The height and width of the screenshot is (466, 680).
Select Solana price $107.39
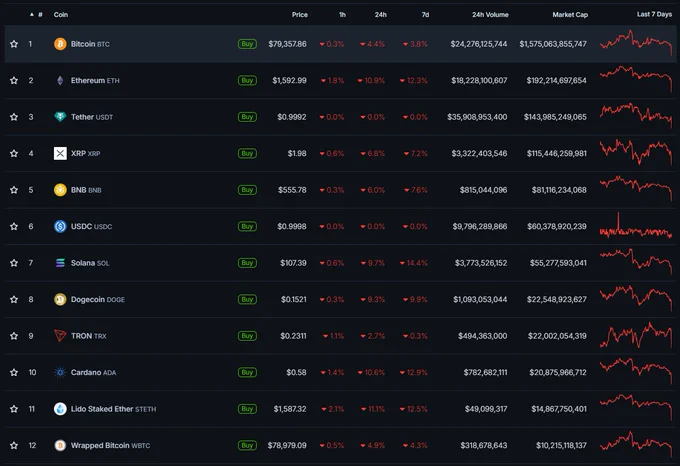(293, 263)
